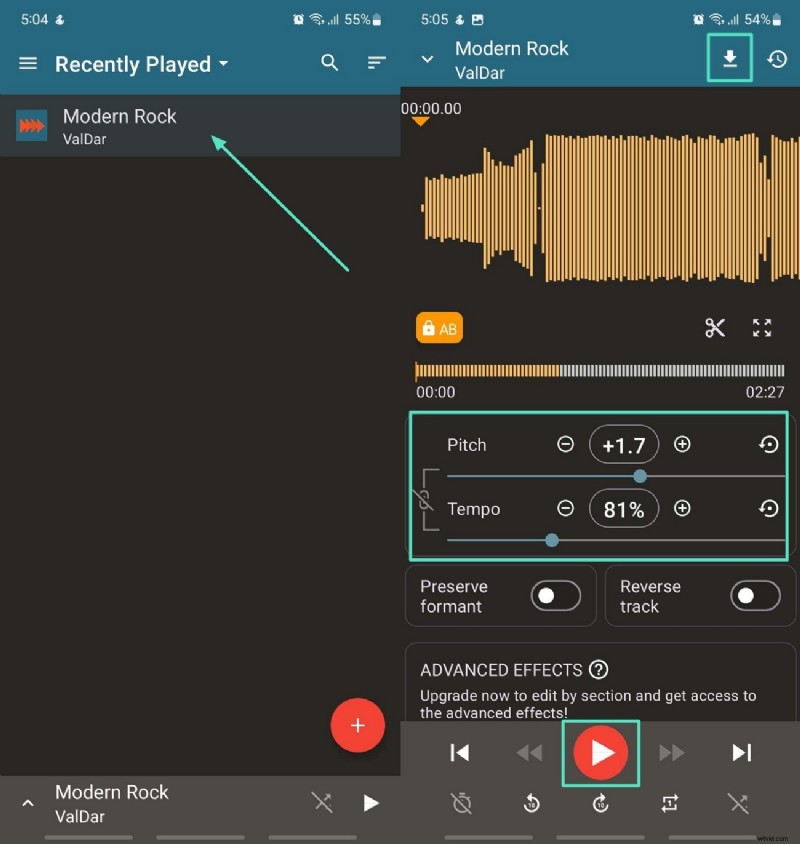Screen dimensions: 800x844
Task: Download the Modern Rock track
Action: tap(729, 58)
